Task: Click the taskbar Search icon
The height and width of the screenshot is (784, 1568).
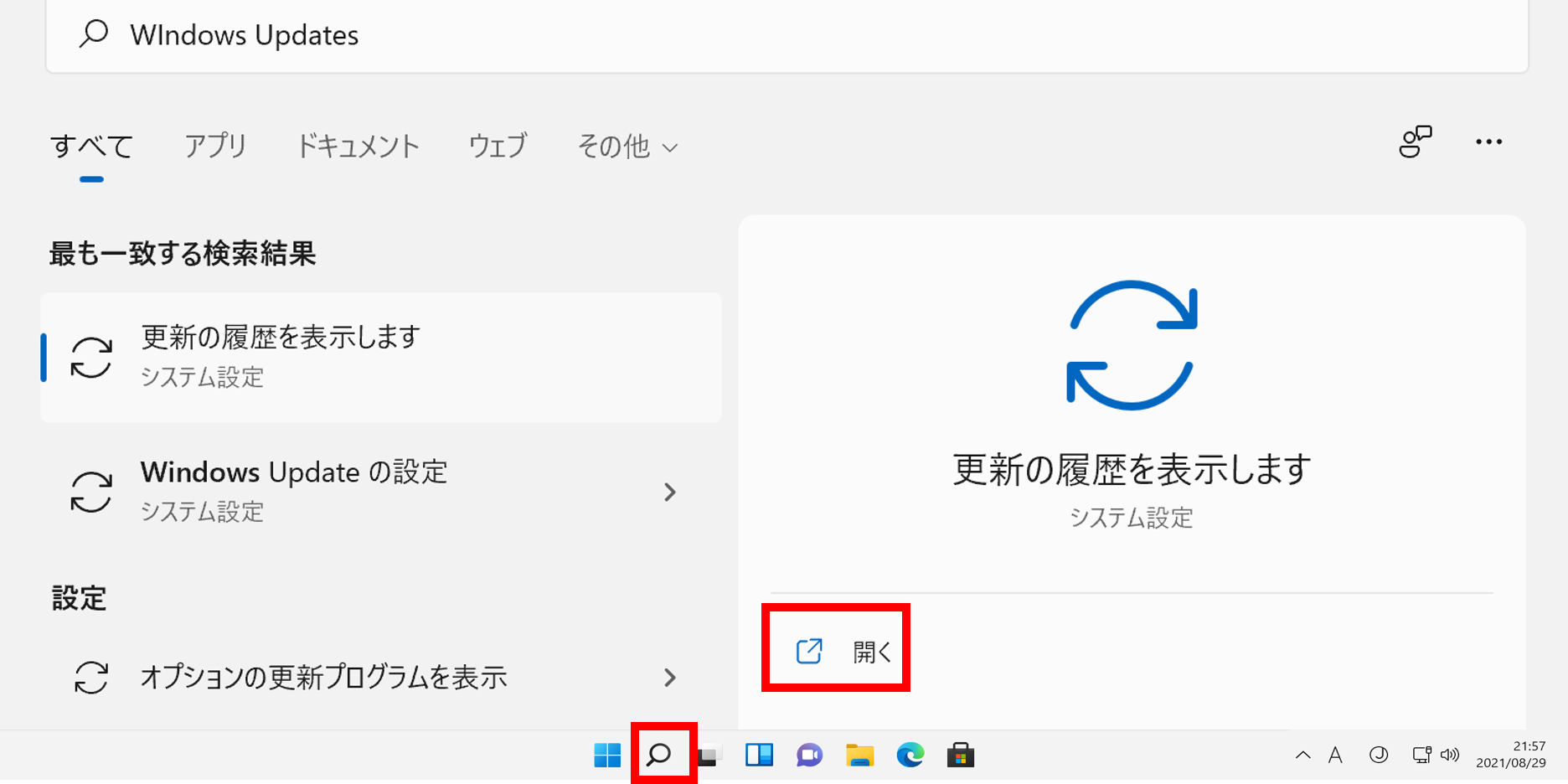Action: pos(659,756)
